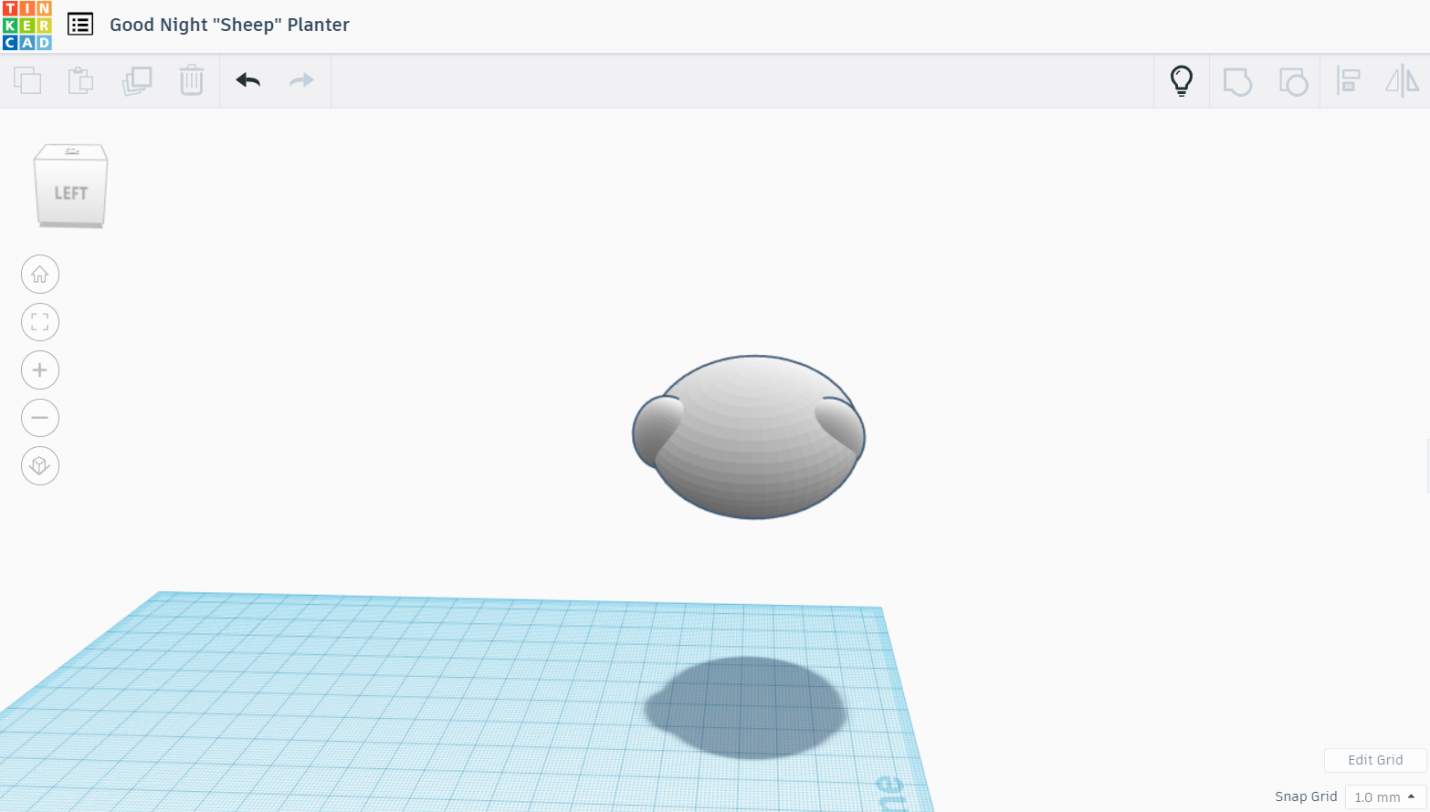Click the Tinkercad logo

click(26, 25)
